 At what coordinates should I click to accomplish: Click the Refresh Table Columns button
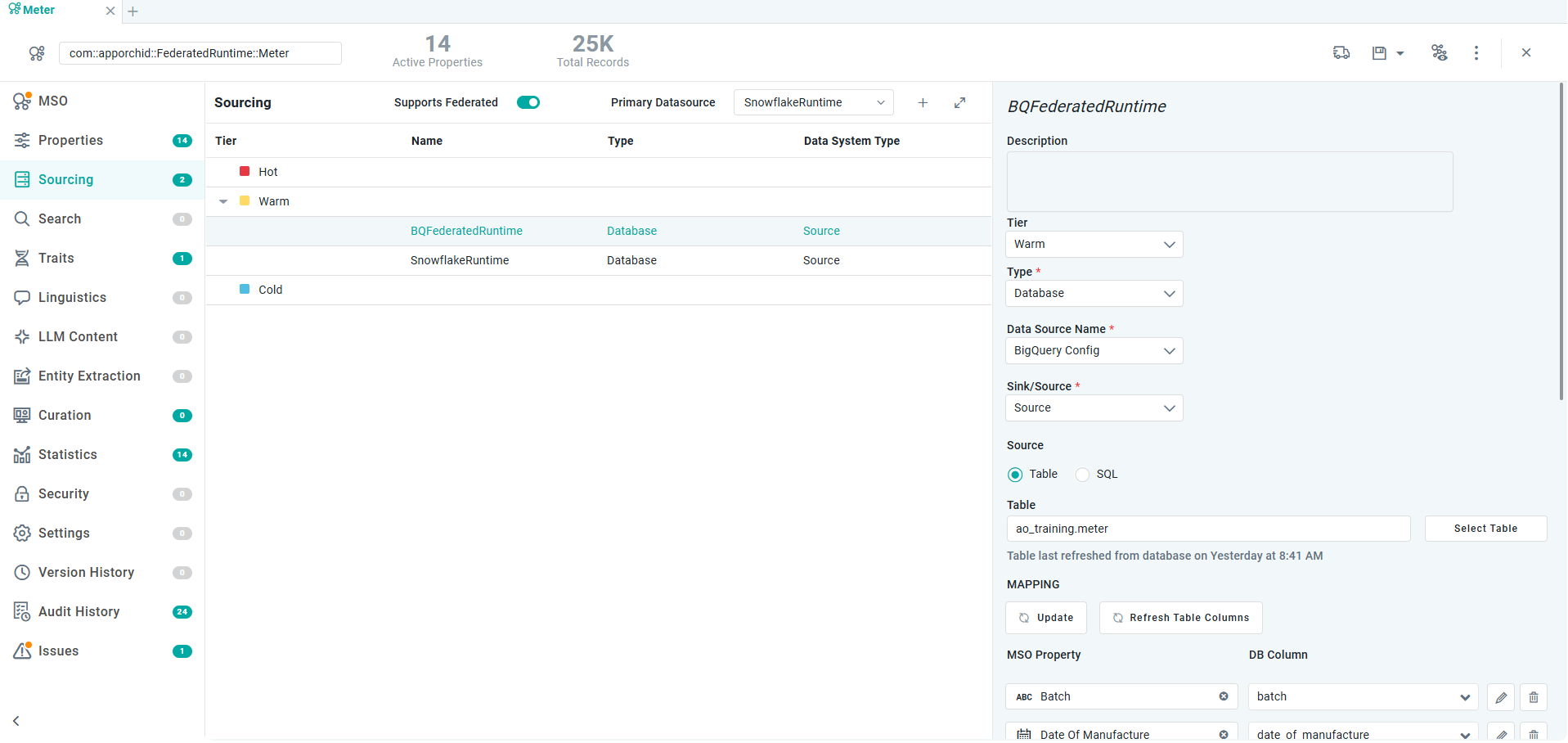click(x=1180, y=618)
